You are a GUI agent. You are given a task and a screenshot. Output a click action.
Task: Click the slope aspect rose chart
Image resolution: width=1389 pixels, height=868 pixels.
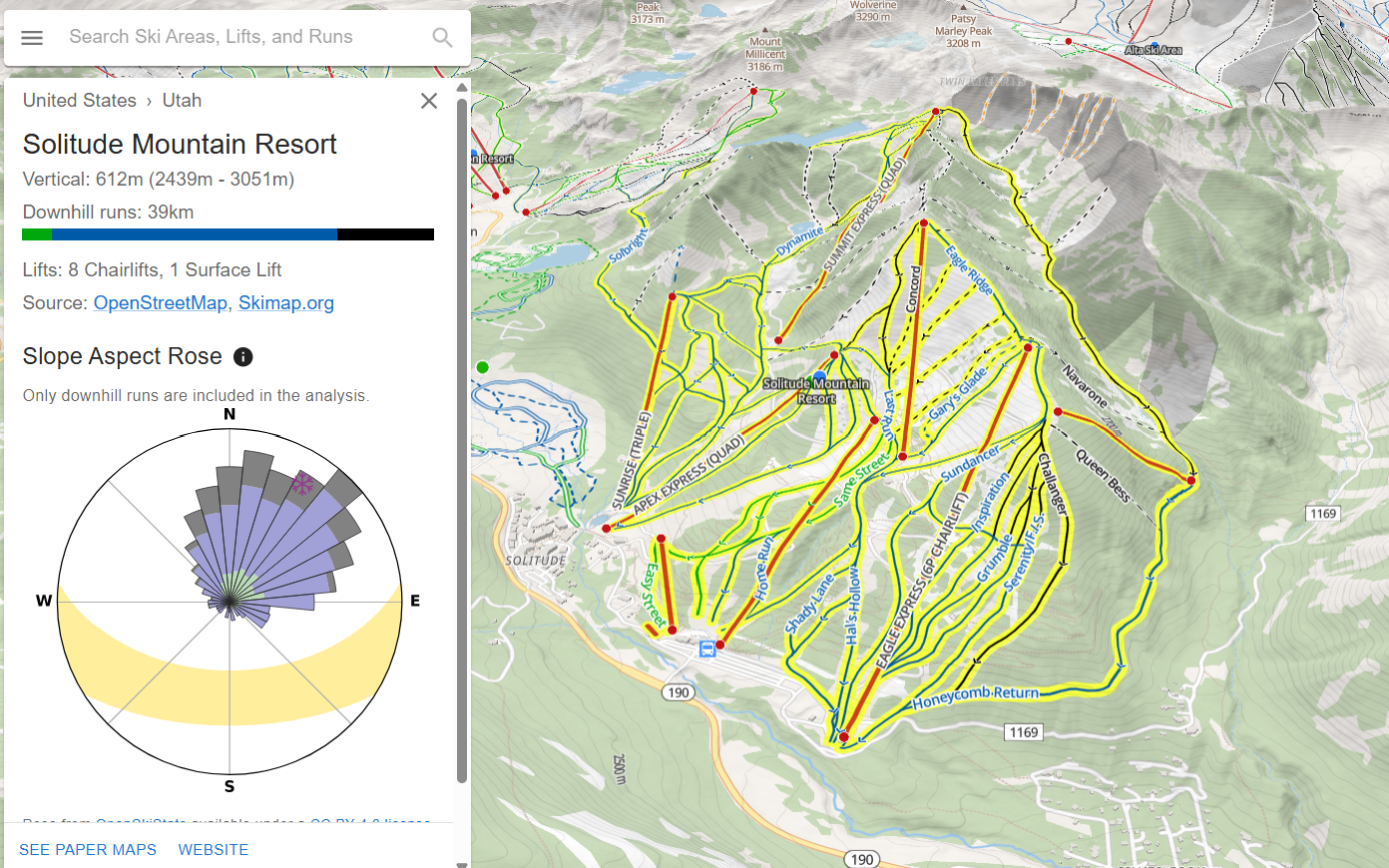pos(230,602)
